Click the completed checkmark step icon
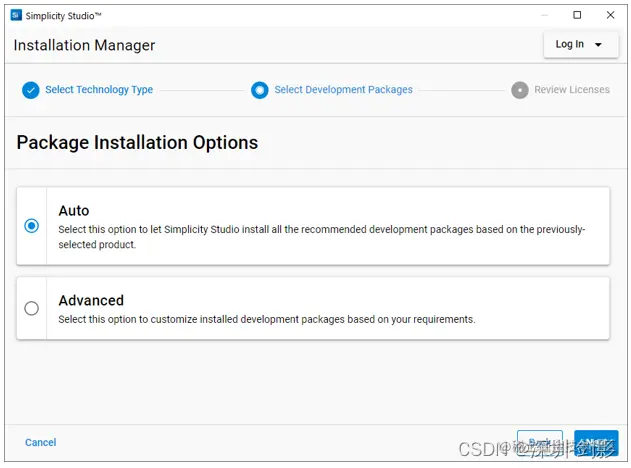The image size is (631, 468). [31, 90]
